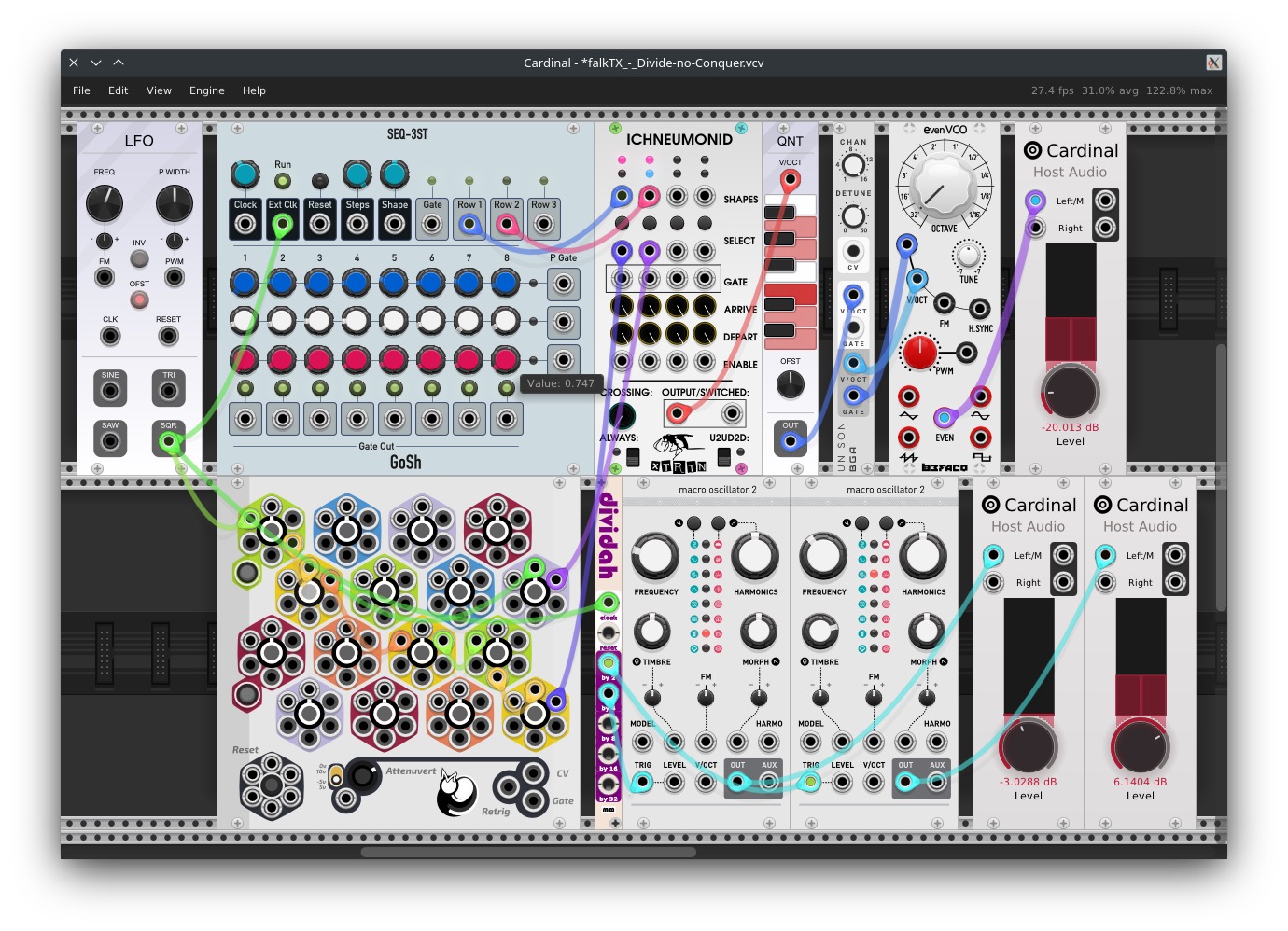Click the QNT OUT jack
The image size is (1288, 931).
click(790, 441)
